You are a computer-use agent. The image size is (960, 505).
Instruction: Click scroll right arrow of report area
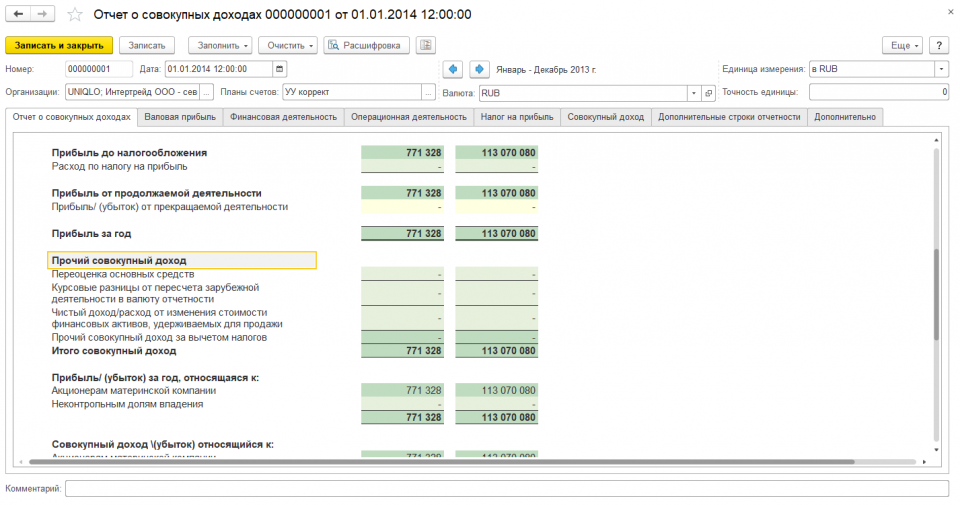click(x=924, y=462)
